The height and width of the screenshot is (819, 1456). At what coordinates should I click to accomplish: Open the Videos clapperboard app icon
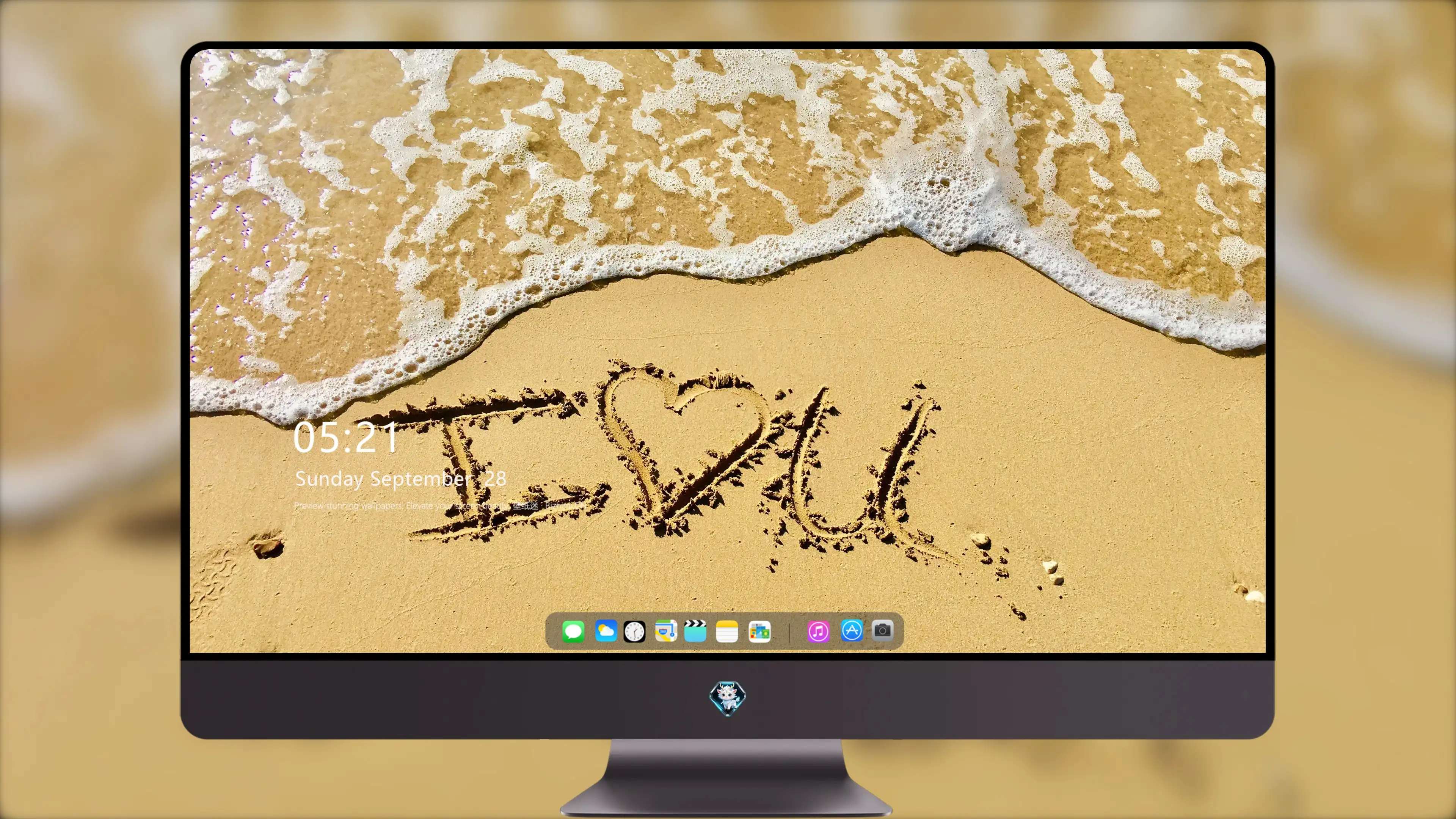tap(695, 631)
